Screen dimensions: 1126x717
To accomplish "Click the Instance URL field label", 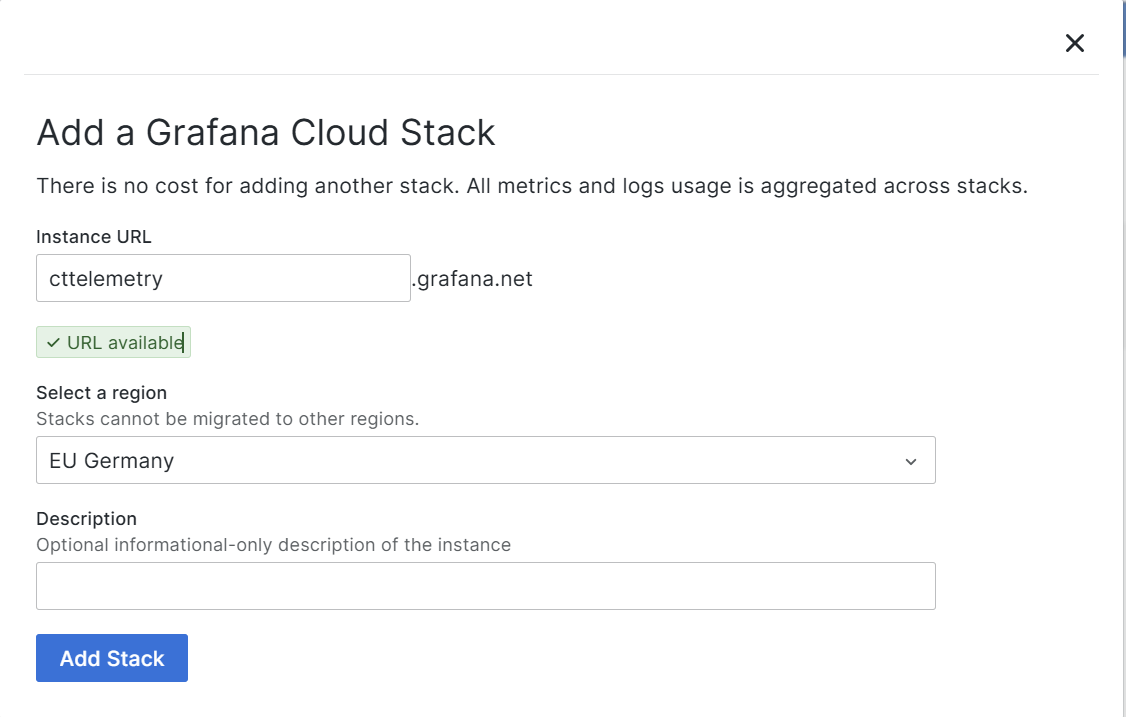I will click(x=93, y=237).
